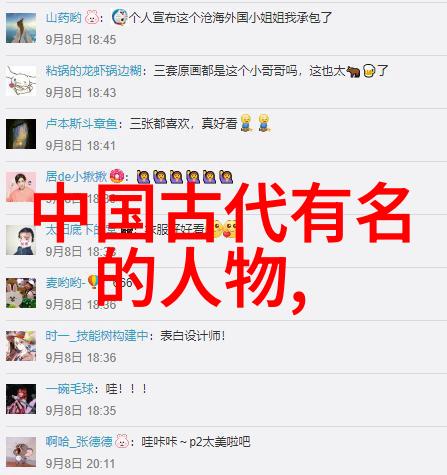Open 卢本斯斗章鱼 username link
The width and height of the screenshot is (447, 475).
click(x=81, y=124)
